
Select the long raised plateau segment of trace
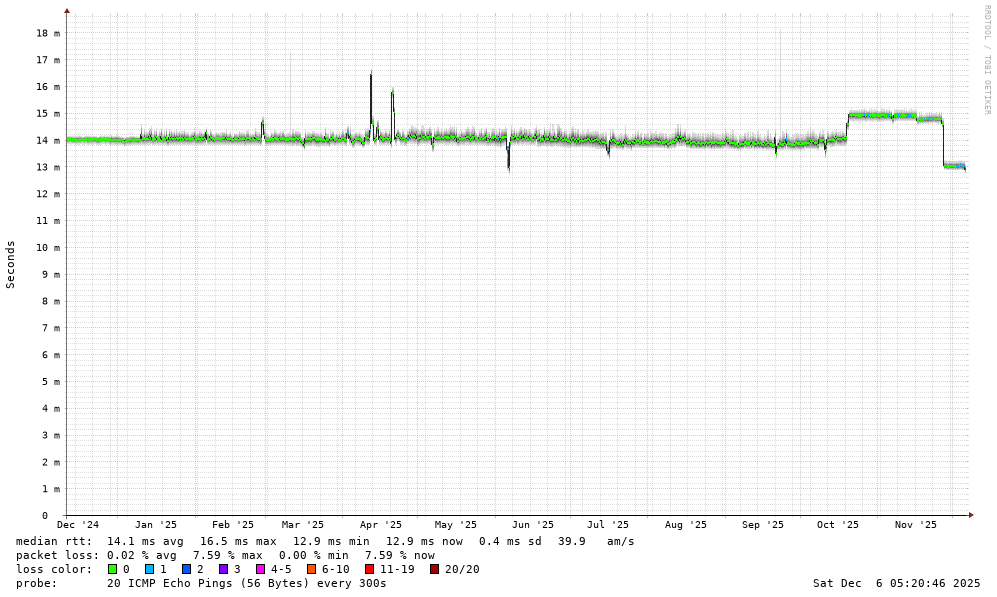[x=882, y=115]
